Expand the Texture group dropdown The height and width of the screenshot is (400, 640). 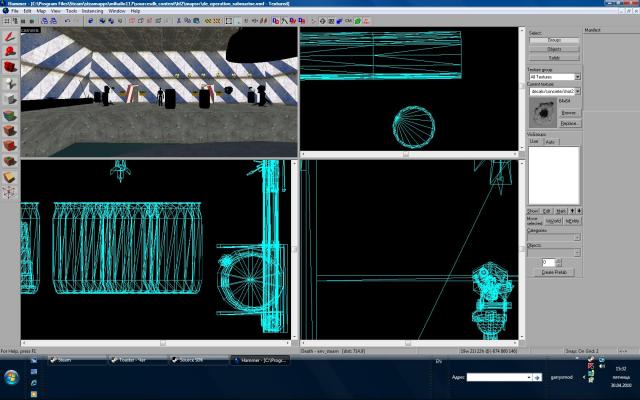[577, 76]
